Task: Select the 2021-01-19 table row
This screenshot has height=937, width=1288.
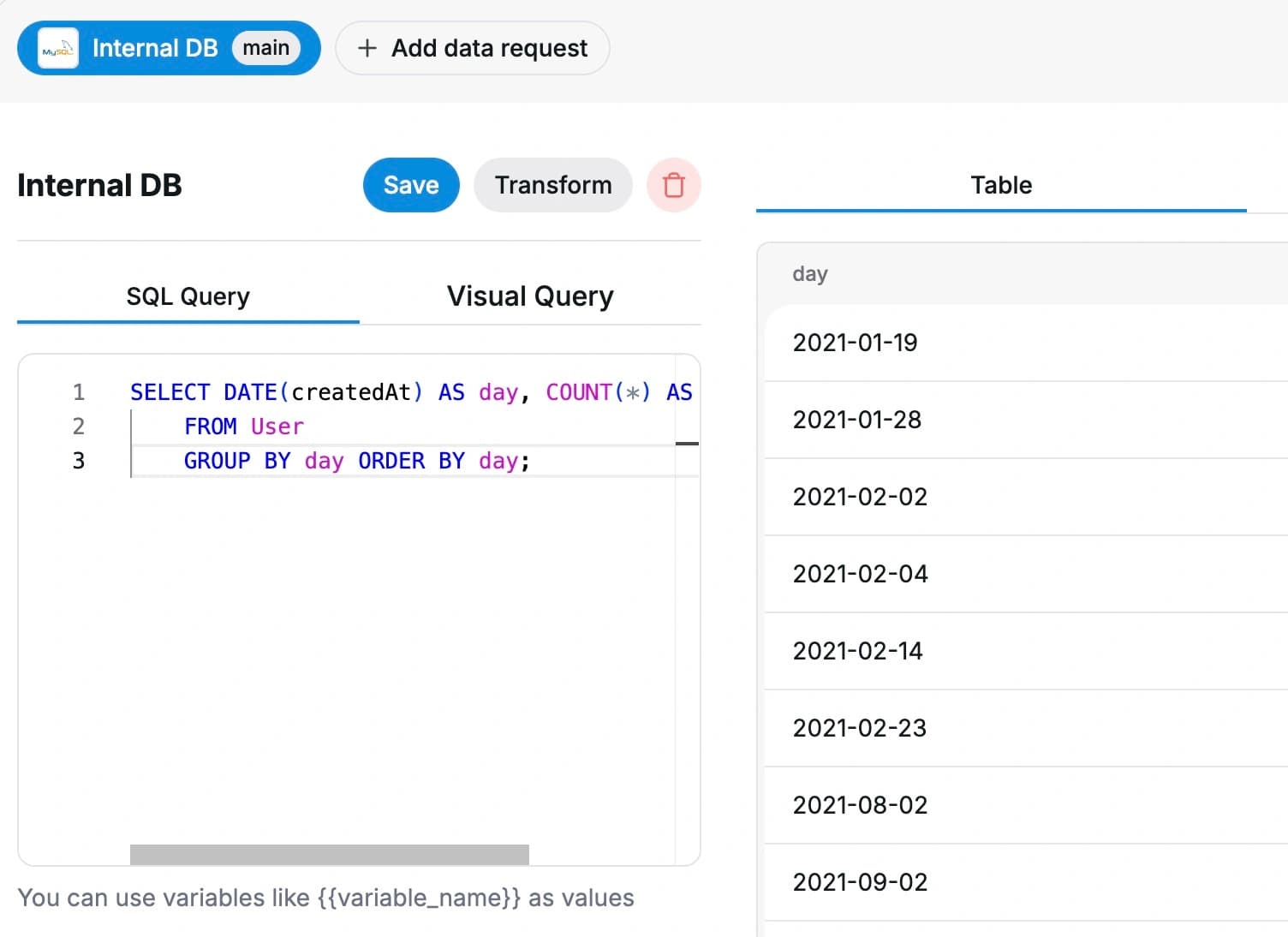Action: [942, 343]
